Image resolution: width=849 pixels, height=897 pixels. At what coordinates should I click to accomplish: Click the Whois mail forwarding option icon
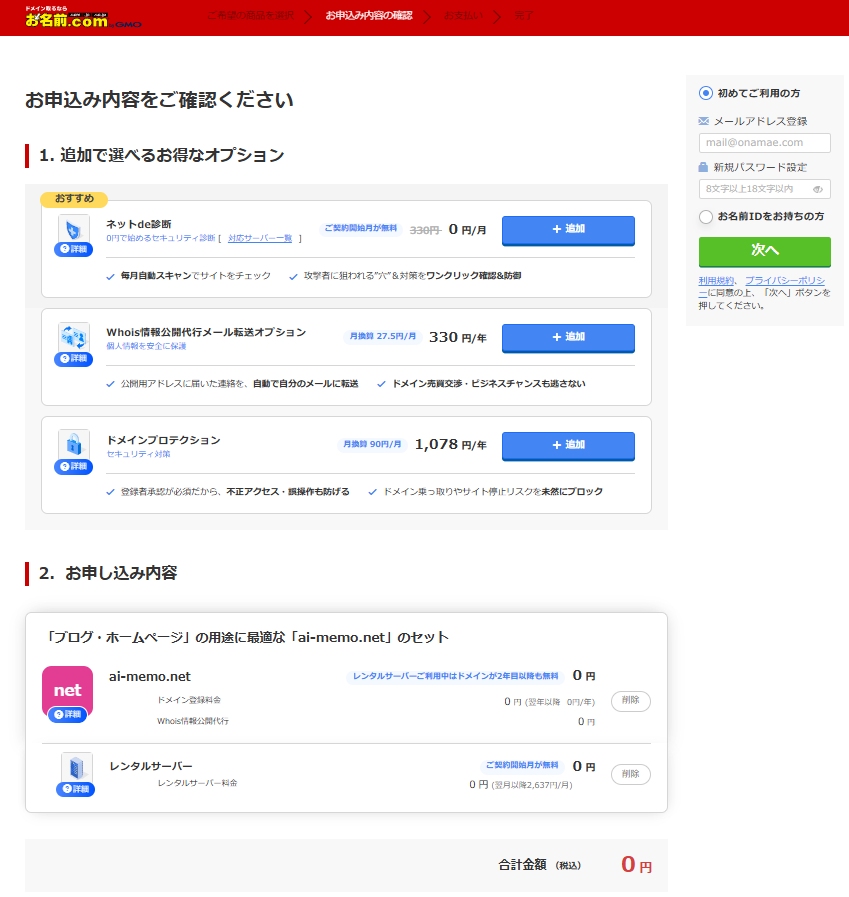pos(73,337)
